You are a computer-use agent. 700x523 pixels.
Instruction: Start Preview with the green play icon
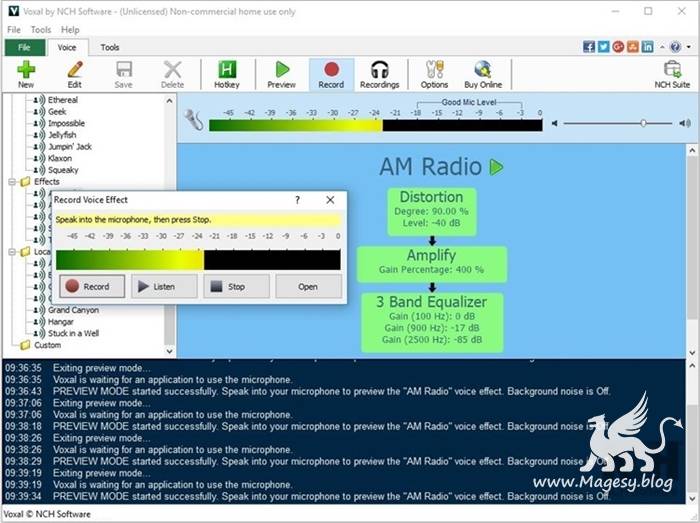281,74
